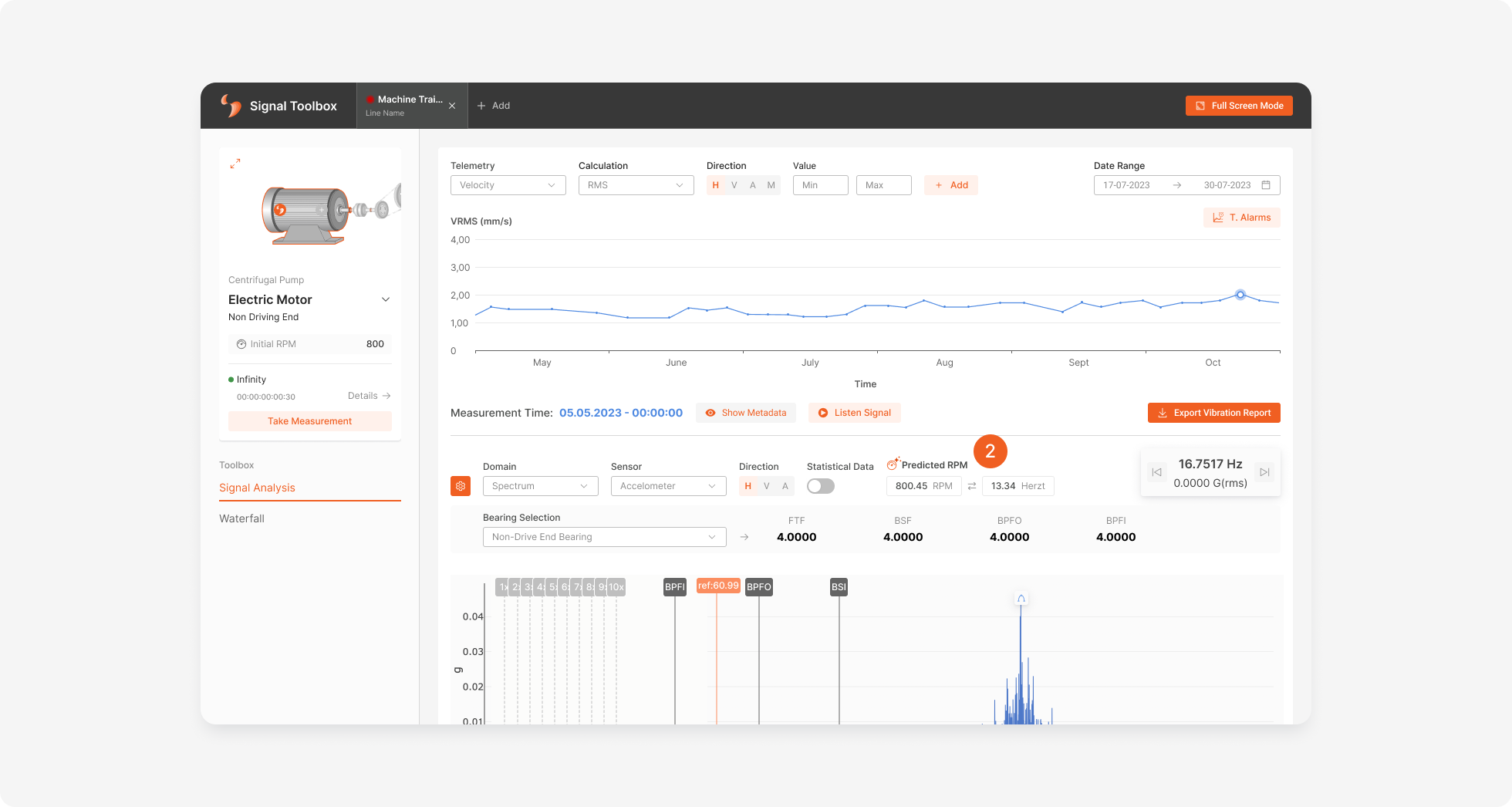
Task: Switch to the Waterfall toolbox item
Action: pos(241,518)
